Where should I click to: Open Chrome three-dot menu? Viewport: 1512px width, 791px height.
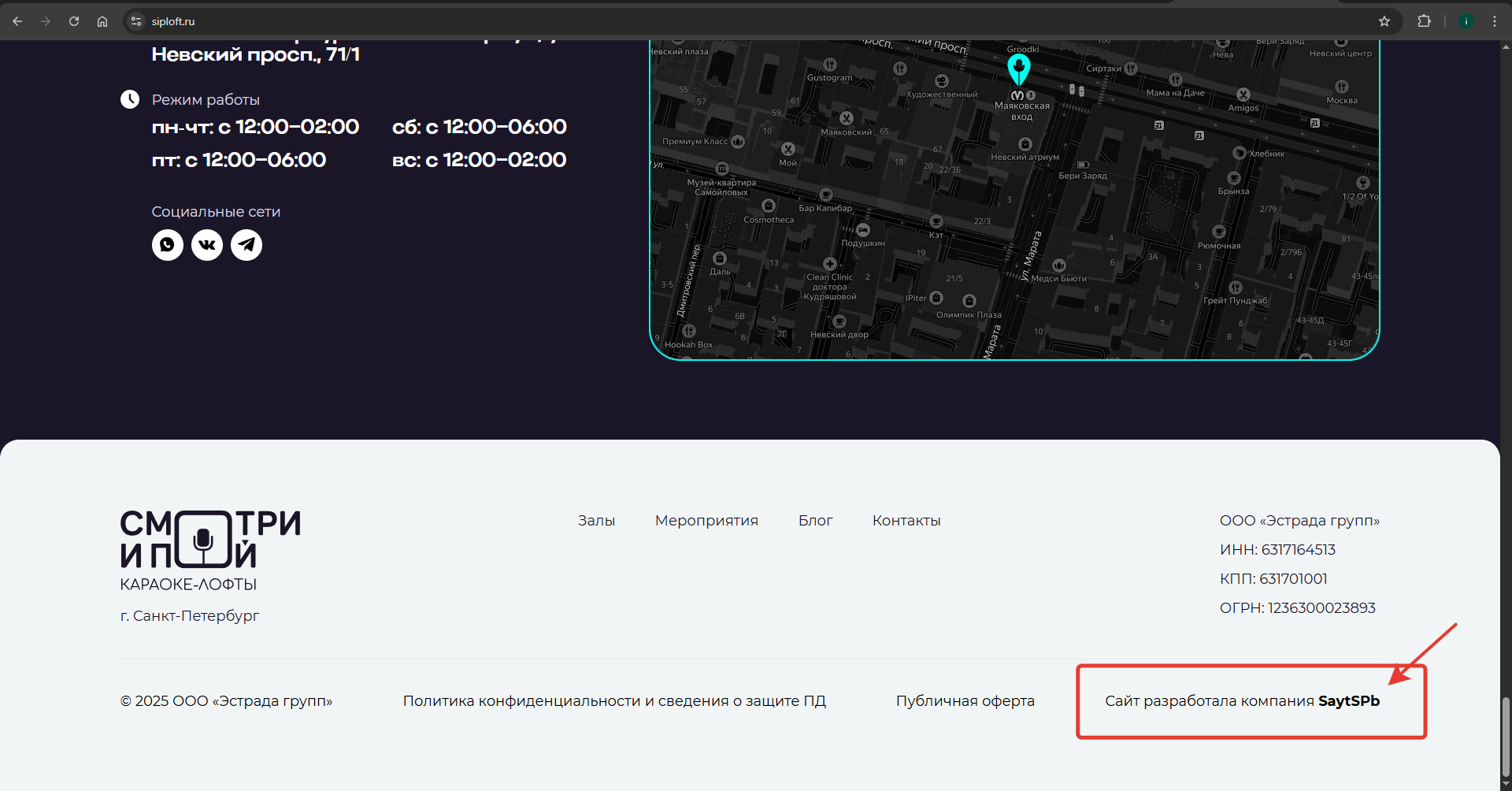pos(1494,21)
